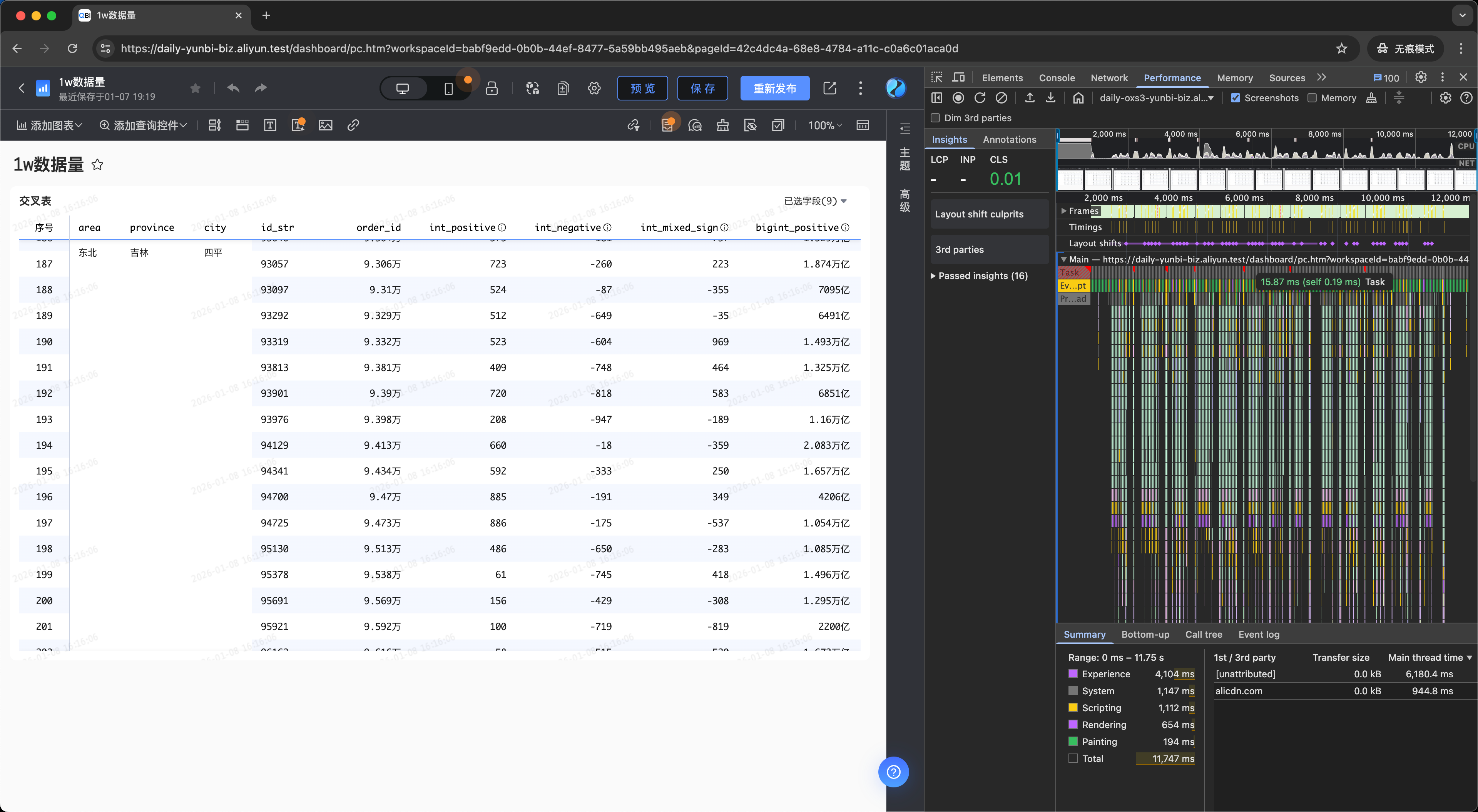
Task: Open the Event log tab
Action: tap(1259, 634)
